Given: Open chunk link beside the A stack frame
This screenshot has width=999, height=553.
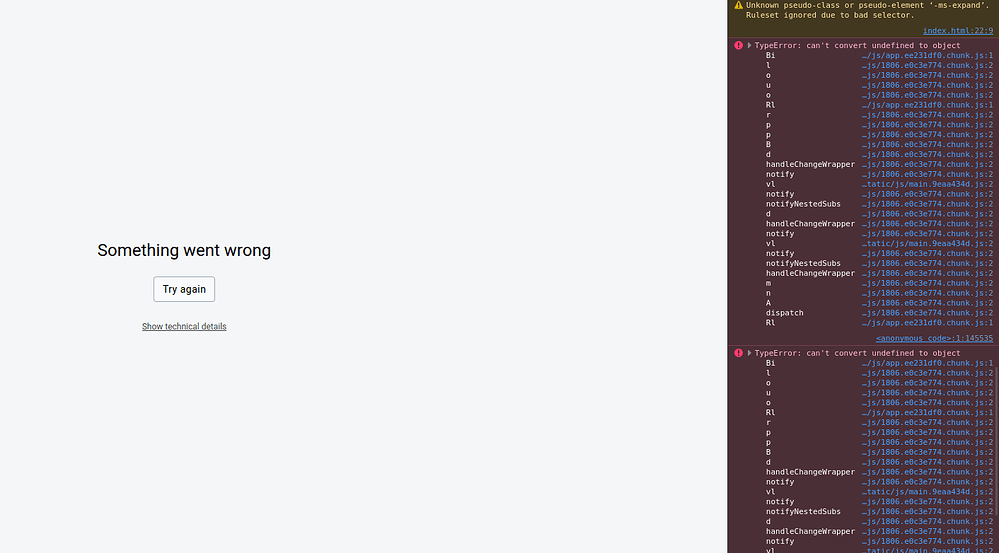Looking at the screenshot, I should tap(927, 303).
